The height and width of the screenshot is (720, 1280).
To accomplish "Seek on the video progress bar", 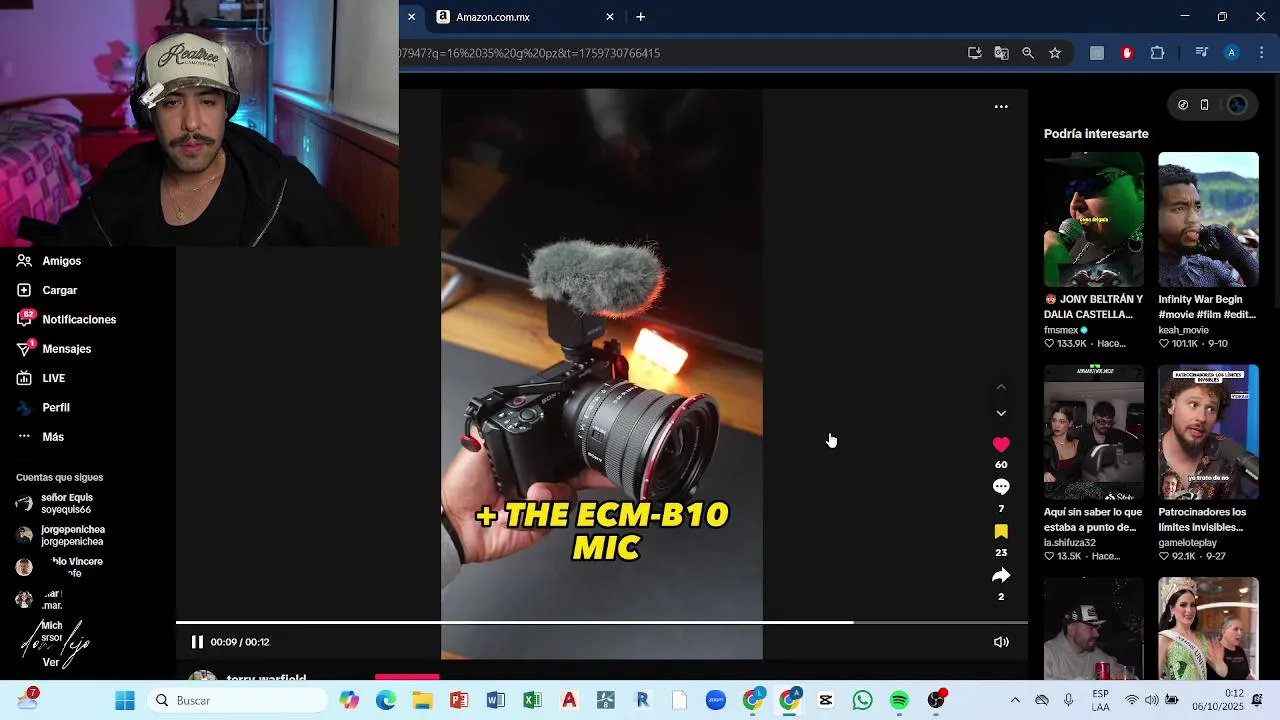I will (x=602, y=623).
